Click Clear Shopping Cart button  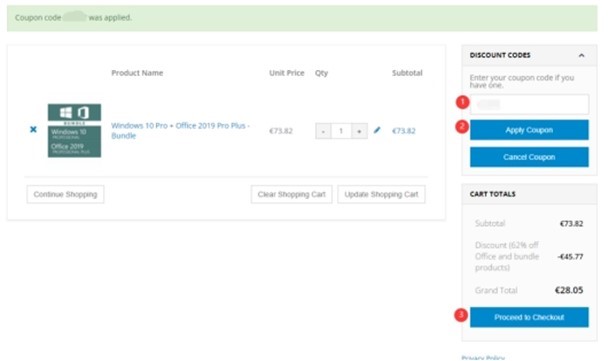point(291,194)
